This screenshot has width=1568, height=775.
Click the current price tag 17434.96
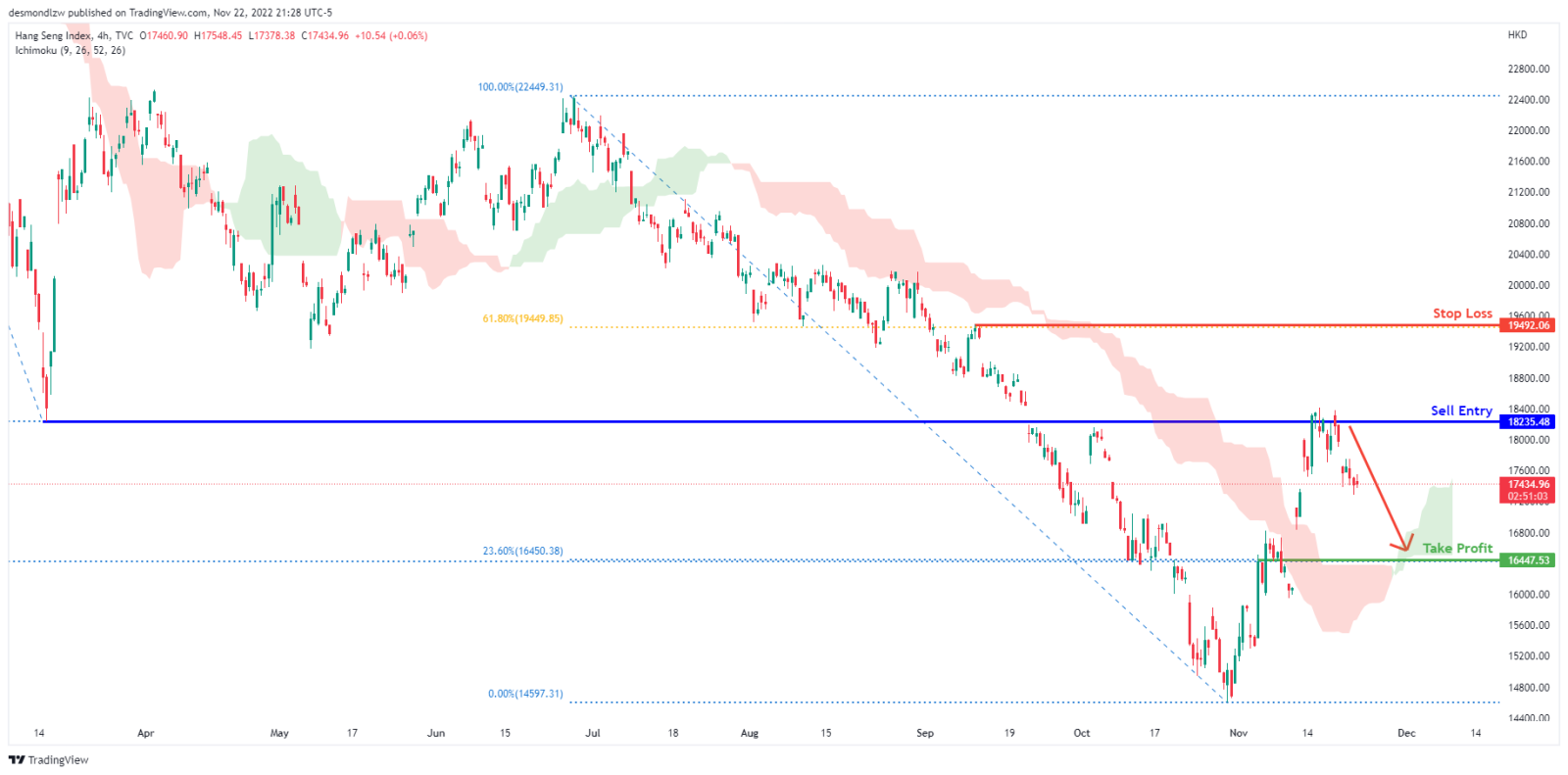pyautogui.click(x=1528, y=484)
